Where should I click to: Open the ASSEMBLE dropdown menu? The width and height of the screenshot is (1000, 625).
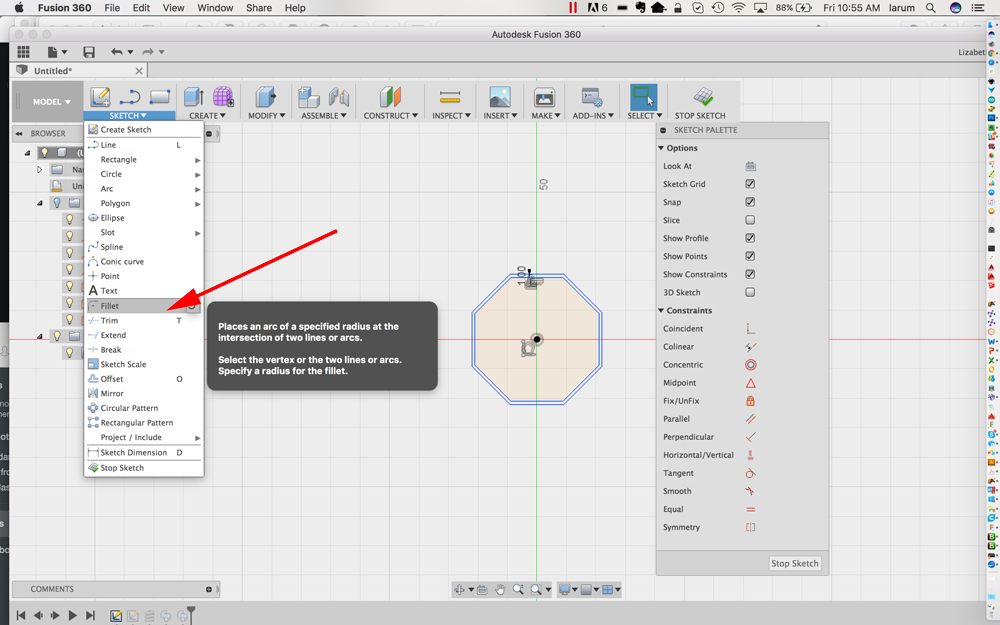pos(324,115)
